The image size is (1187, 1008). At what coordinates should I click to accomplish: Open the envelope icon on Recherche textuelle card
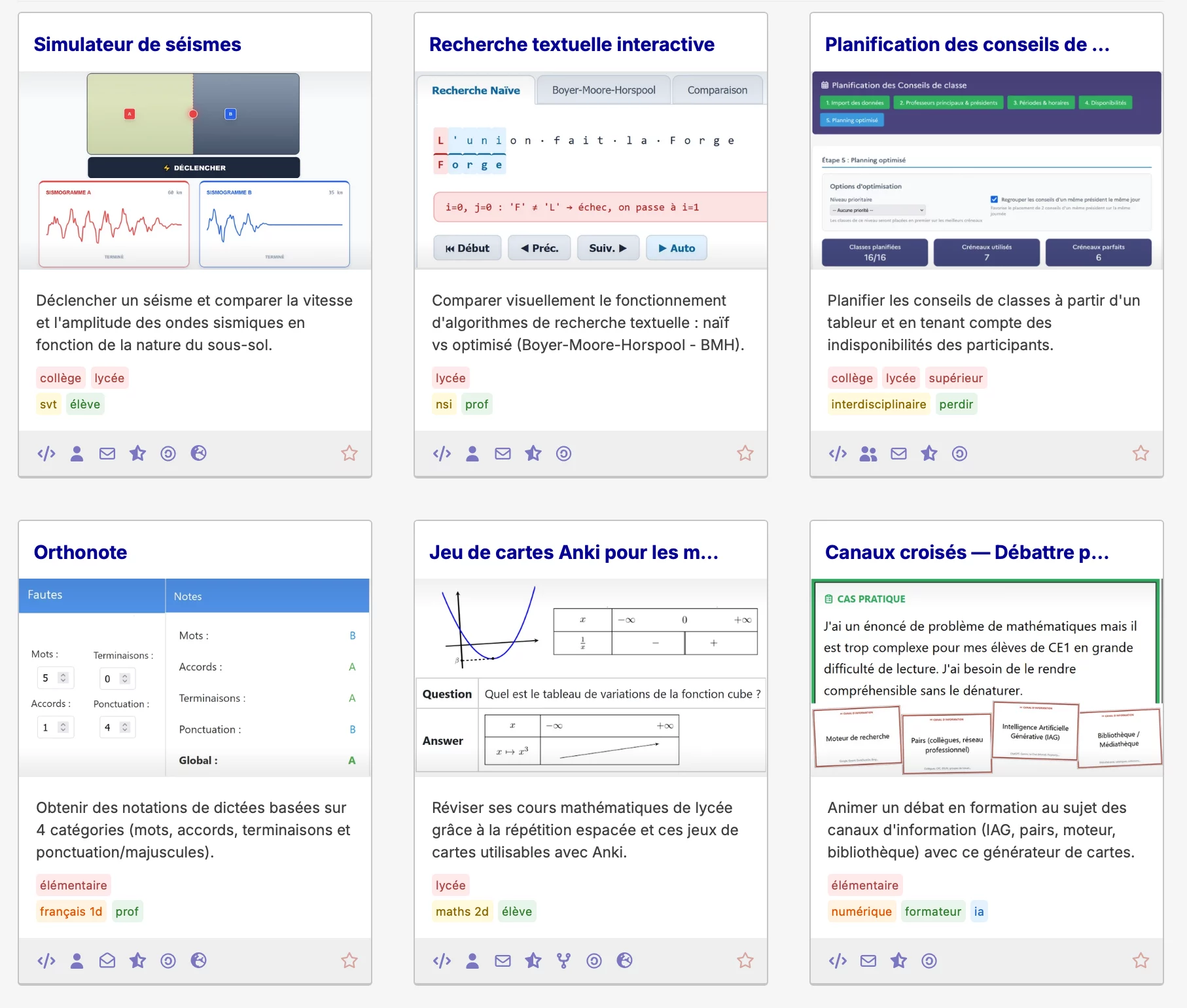(x=503, y=454)
